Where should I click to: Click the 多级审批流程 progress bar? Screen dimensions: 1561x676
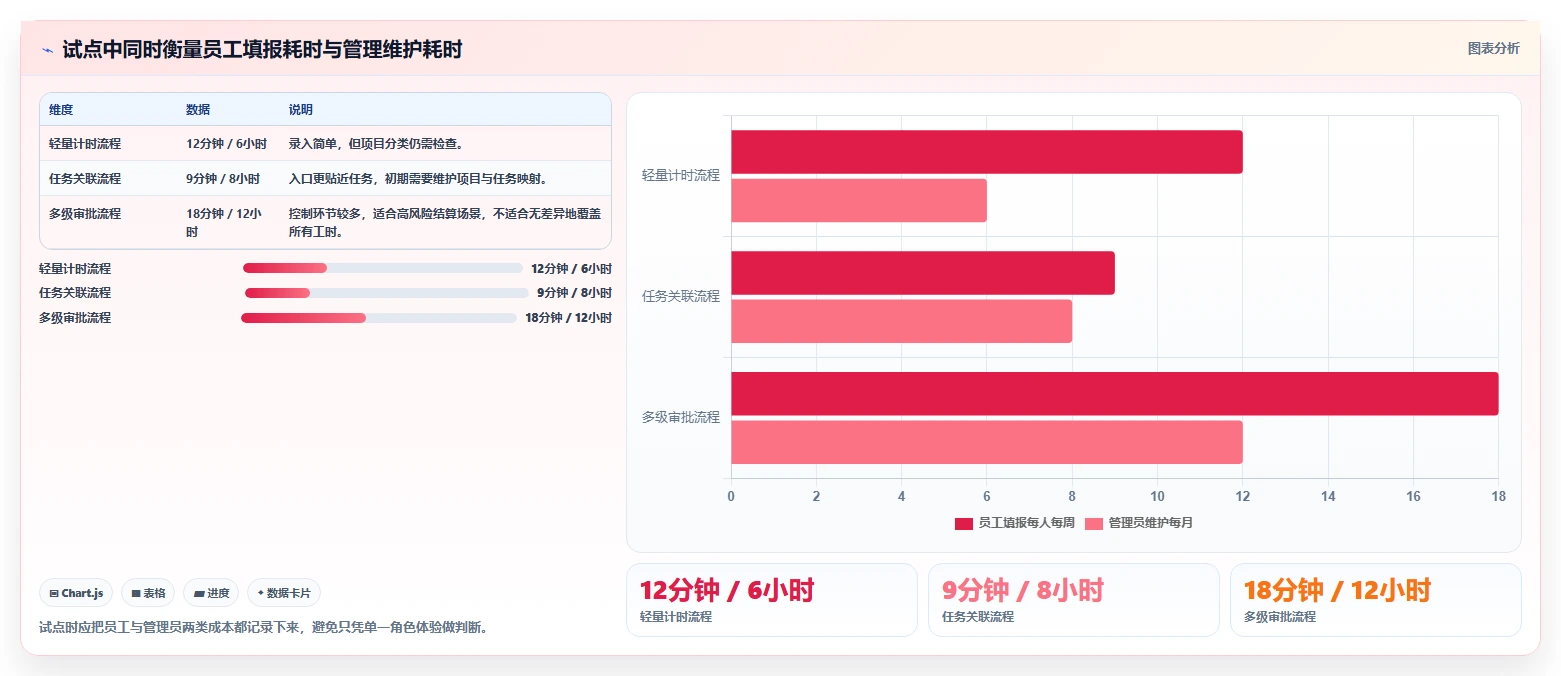(x=379, y=318)
